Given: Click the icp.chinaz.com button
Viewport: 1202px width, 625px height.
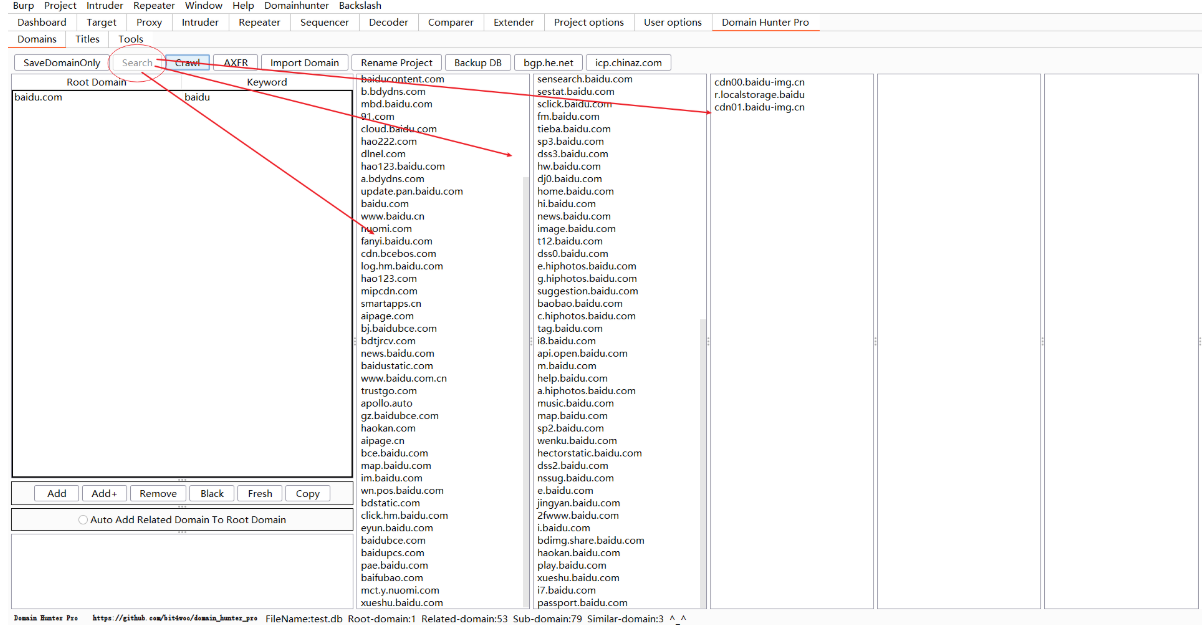Looking at the screenshot, I should coord(628,62).
